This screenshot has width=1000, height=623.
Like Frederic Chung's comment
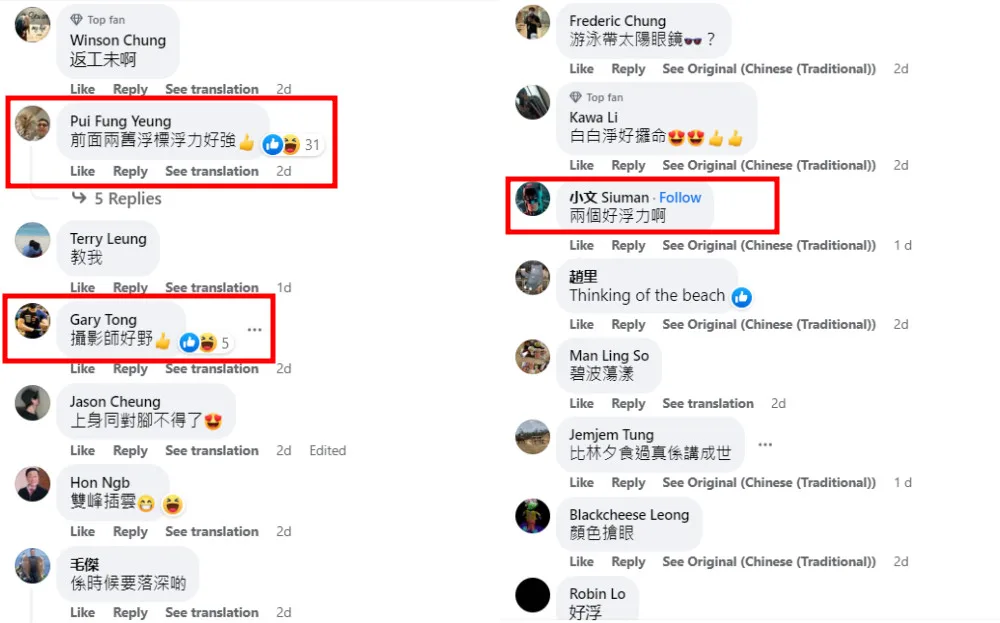click(581, 69)
